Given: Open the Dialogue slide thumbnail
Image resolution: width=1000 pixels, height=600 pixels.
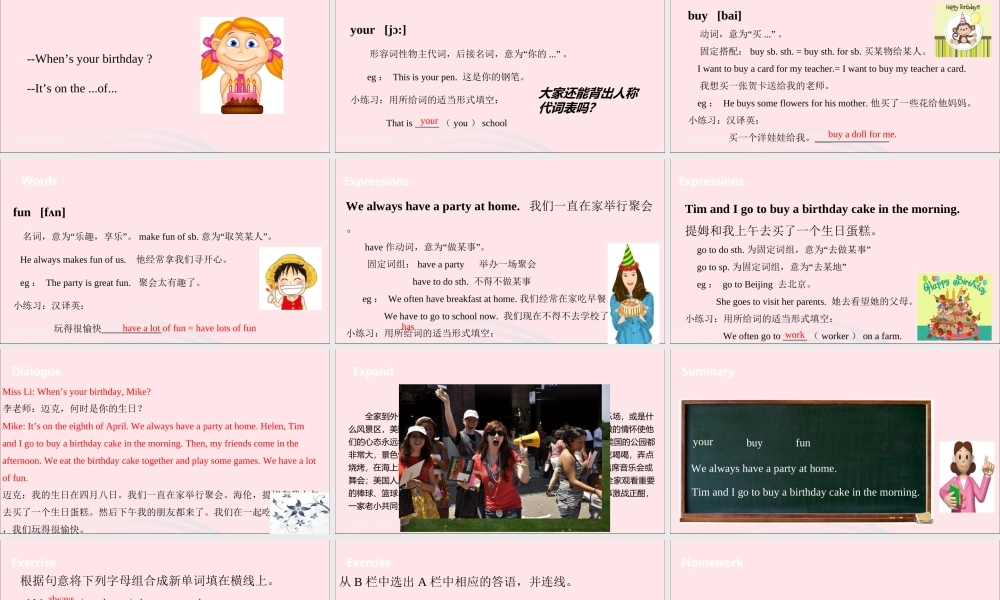Looking at the screenshot, I should [x=165, y=441].
